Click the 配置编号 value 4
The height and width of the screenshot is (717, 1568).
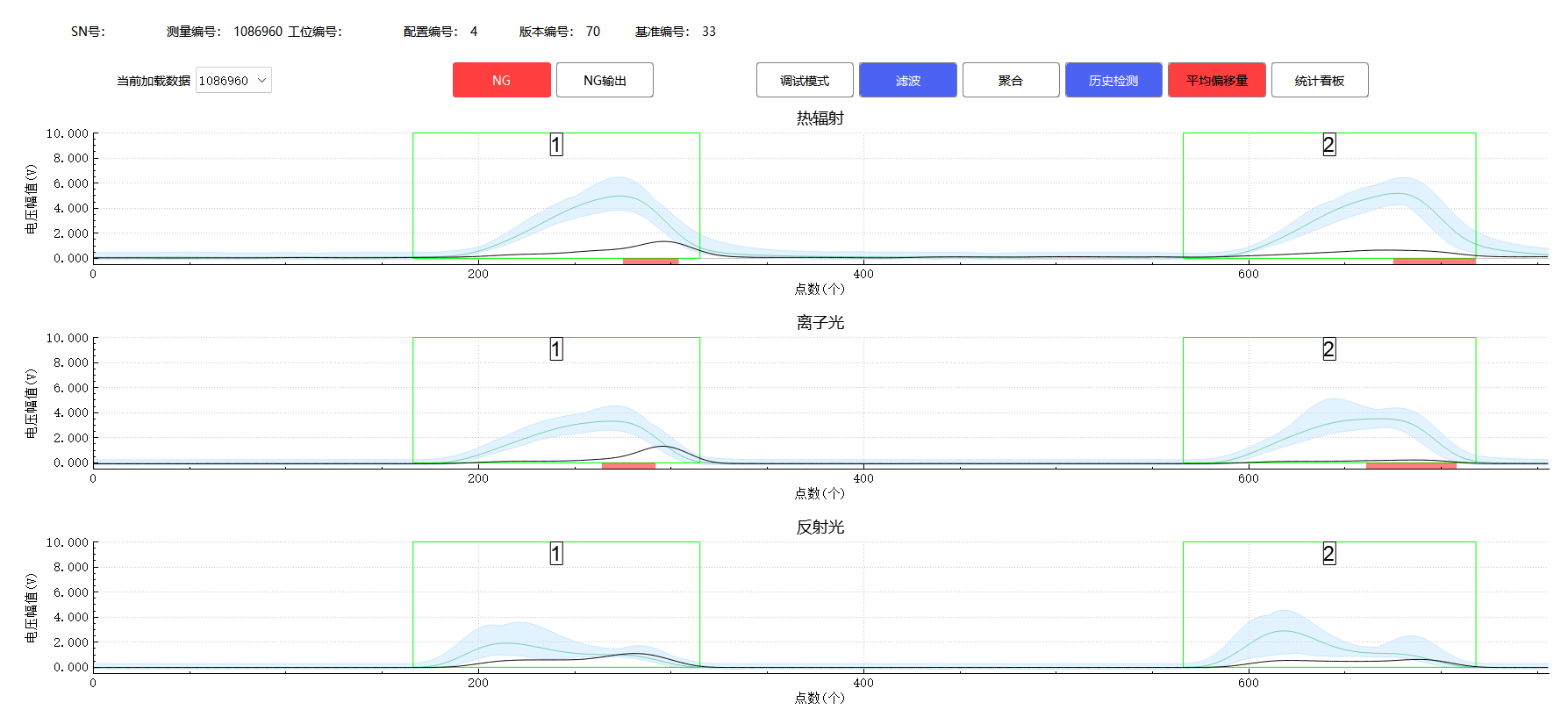click(474, 32)
